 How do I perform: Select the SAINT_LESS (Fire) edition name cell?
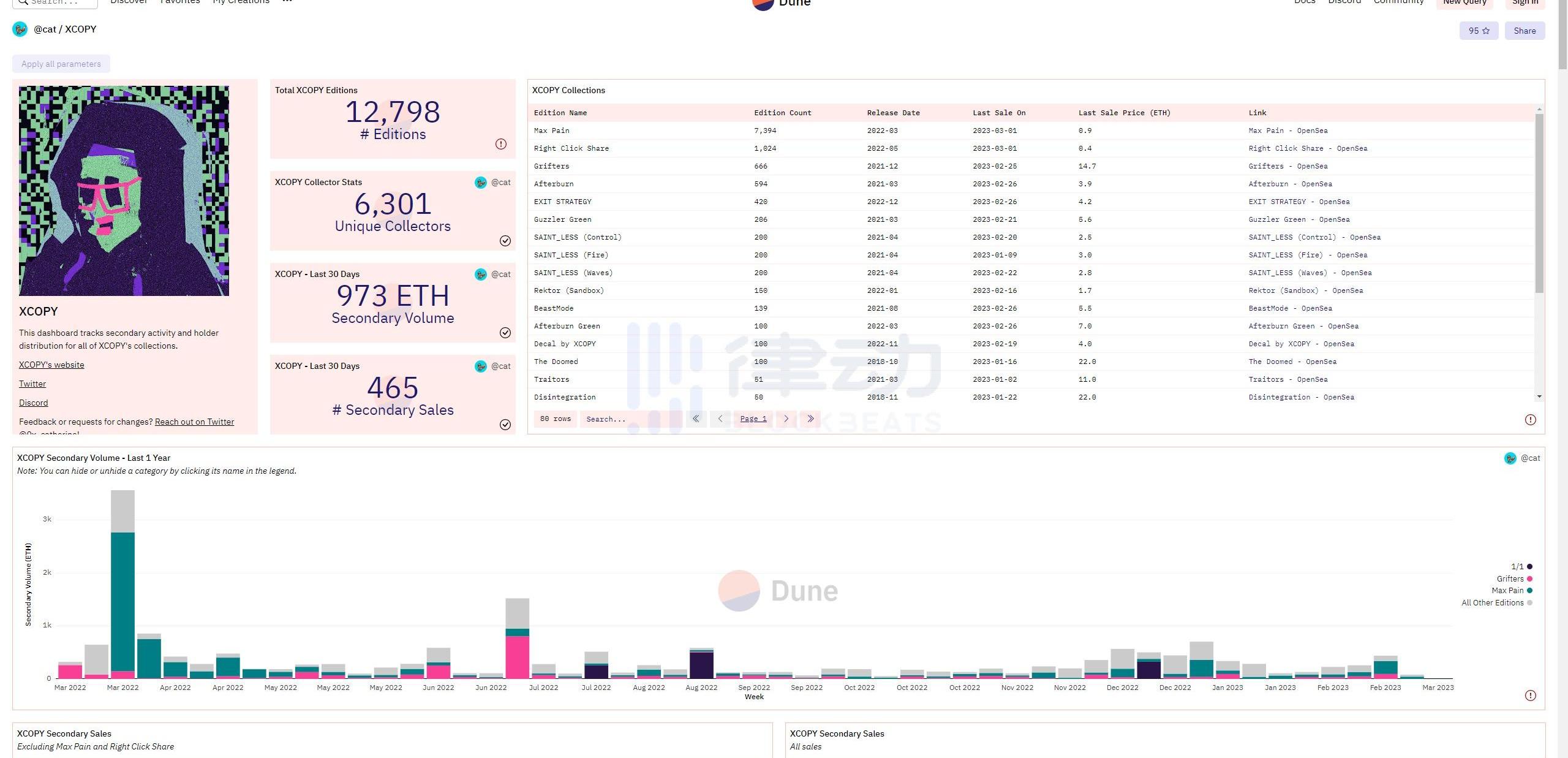[x=571, y=255]
